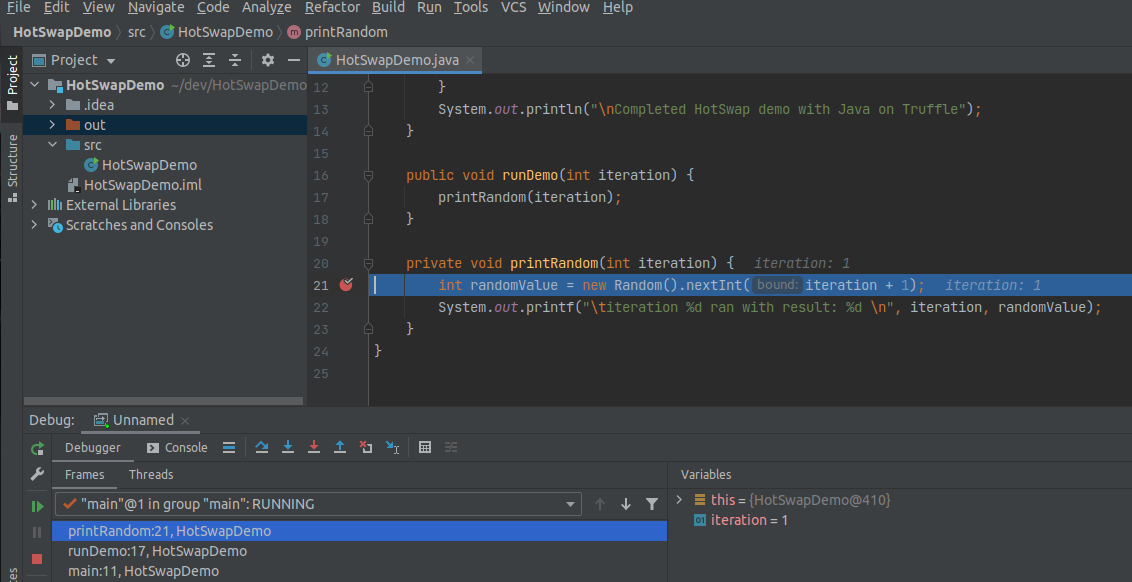Toggle fold marker at line 16

point(368,175)
